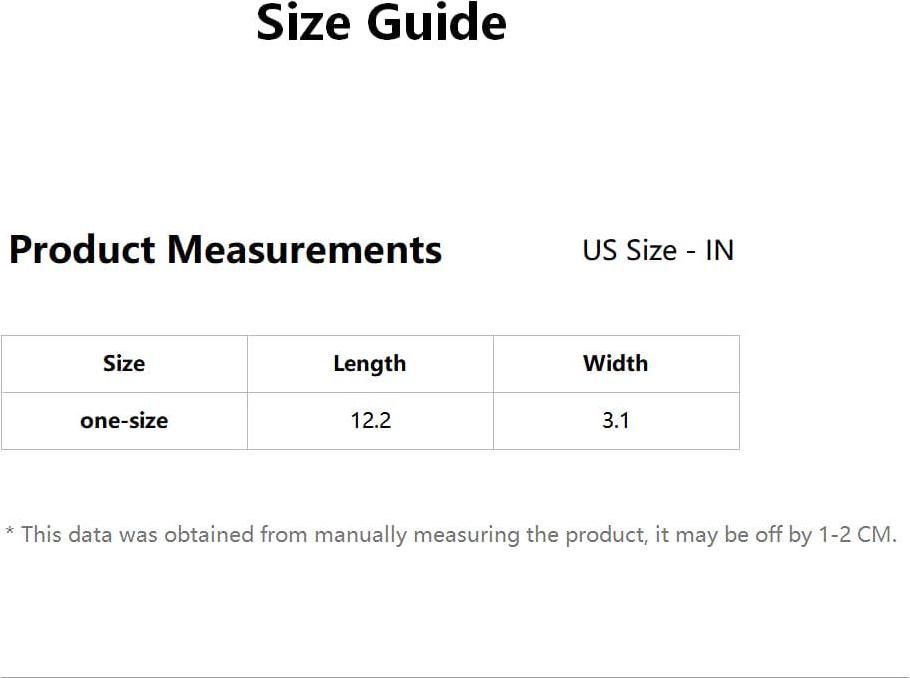Image resolution: width=910 pixels, height=678 pixels.
Task: Click the word product in the footnote
Action: pyautogui.click(x=606, y=535)
